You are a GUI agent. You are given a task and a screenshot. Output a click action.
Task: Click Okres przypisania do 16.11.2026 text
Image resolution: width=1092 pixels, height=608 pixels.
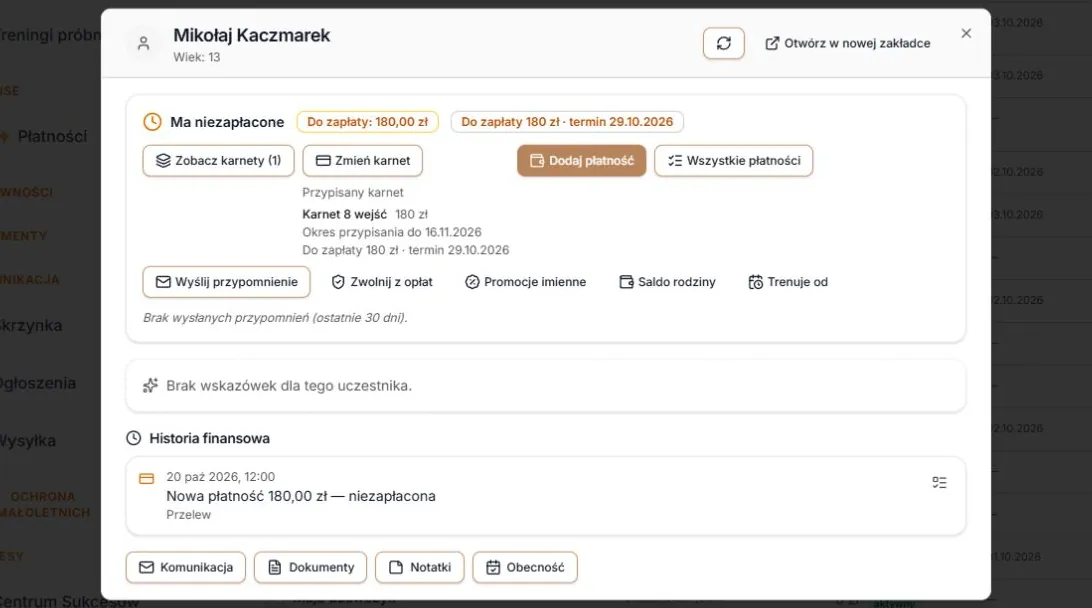pos(391,233)
